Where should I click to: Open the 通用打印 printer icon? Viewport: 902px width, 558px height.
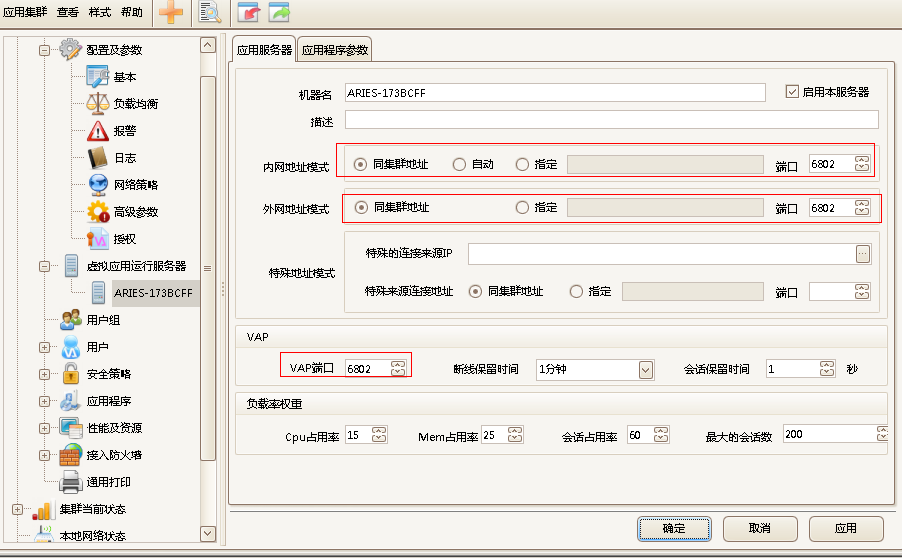[71, 482]
